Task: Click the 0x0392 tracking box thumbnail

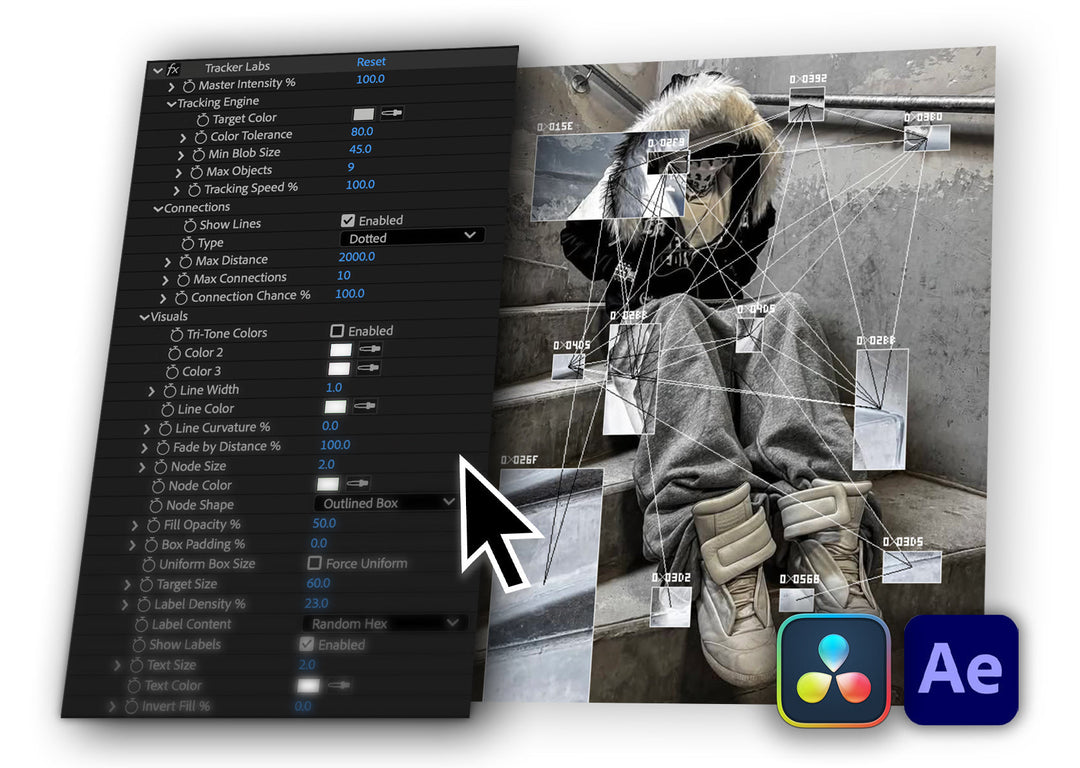Action: 806,106
